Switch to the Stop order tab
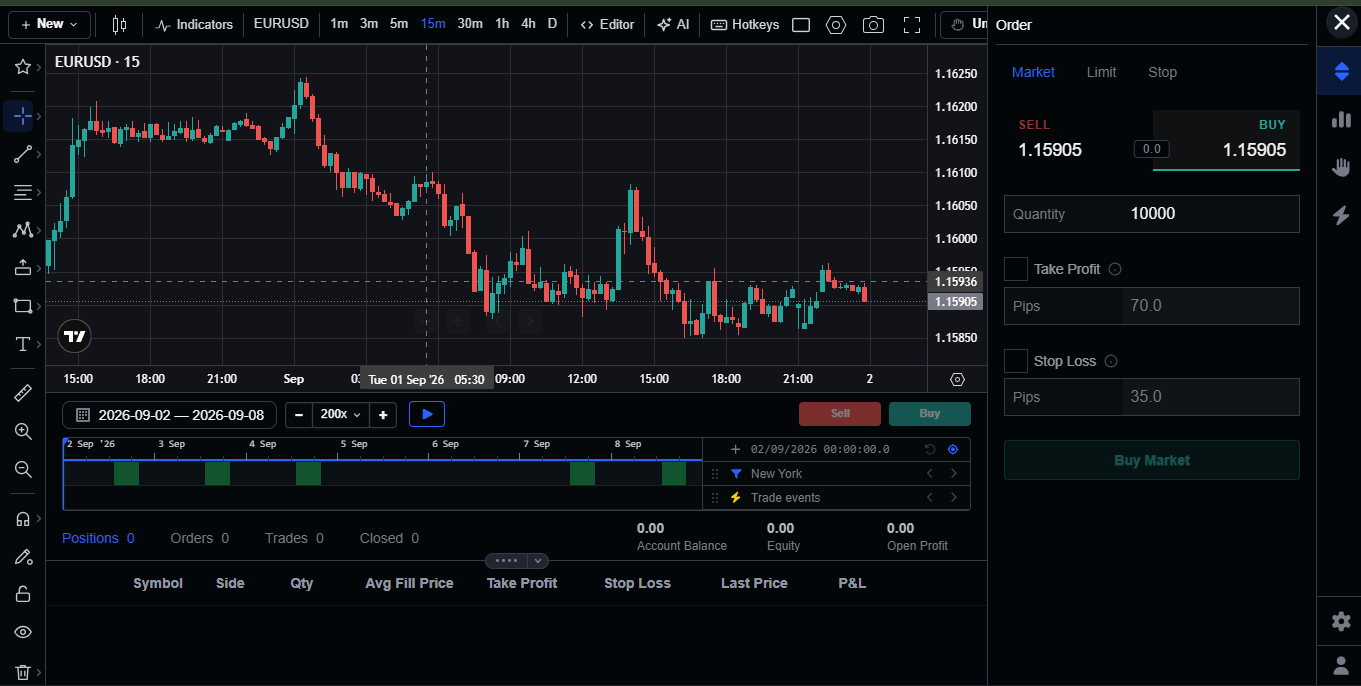This screenshot has width=1361, height=686. (1162, 72)
